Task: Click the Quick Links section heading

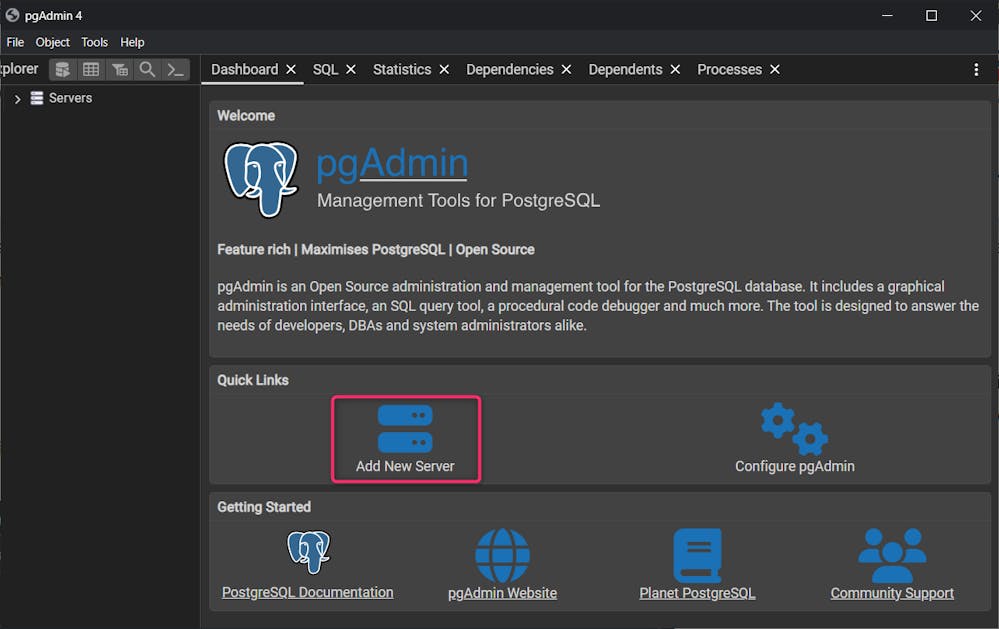Action: (253, 380)
